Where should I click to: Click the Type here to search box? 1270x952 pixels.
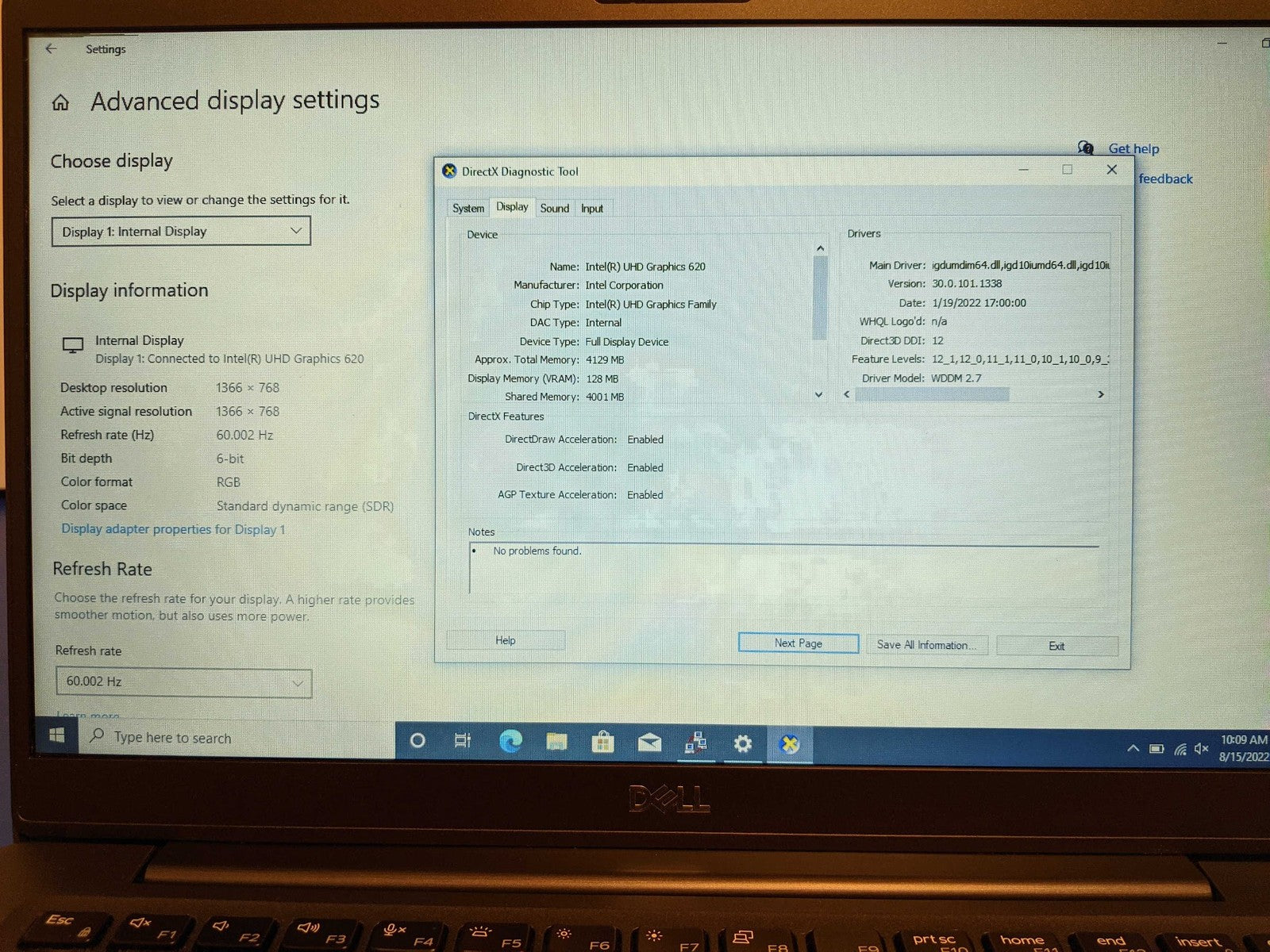click(237, 737)
